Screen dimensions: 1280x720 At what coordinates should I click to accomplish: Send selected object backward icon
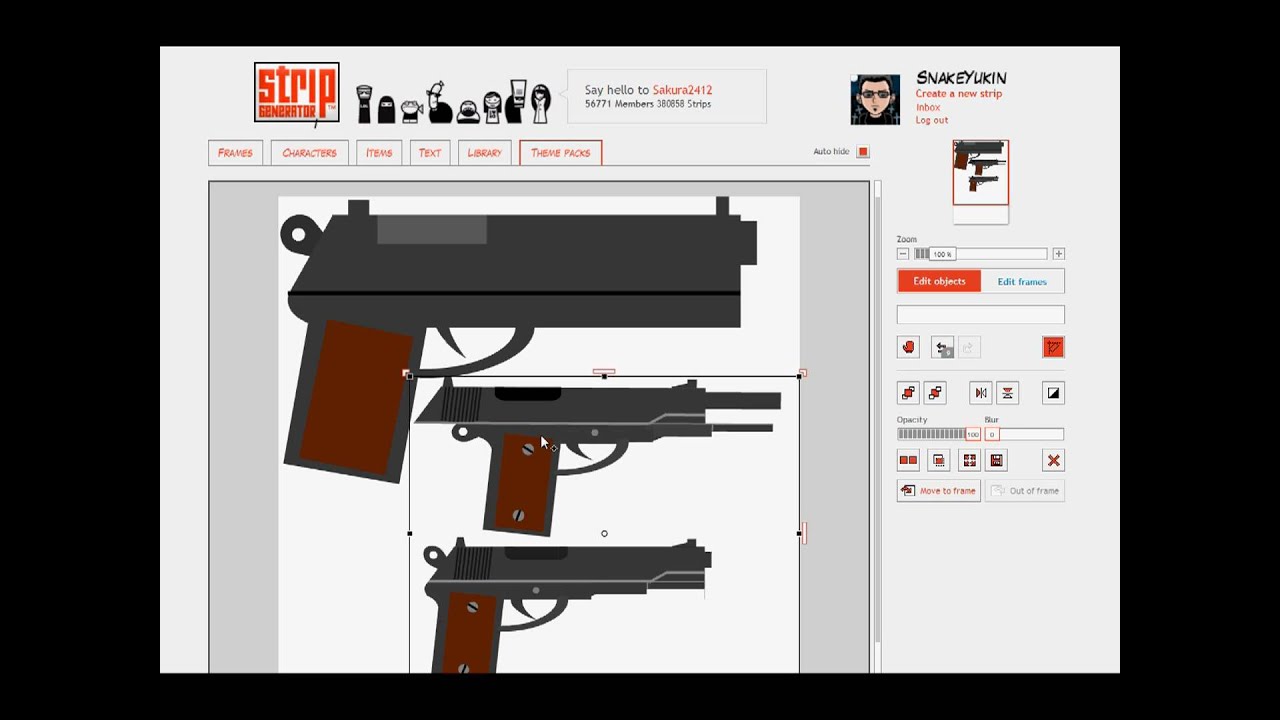[934, 393]
